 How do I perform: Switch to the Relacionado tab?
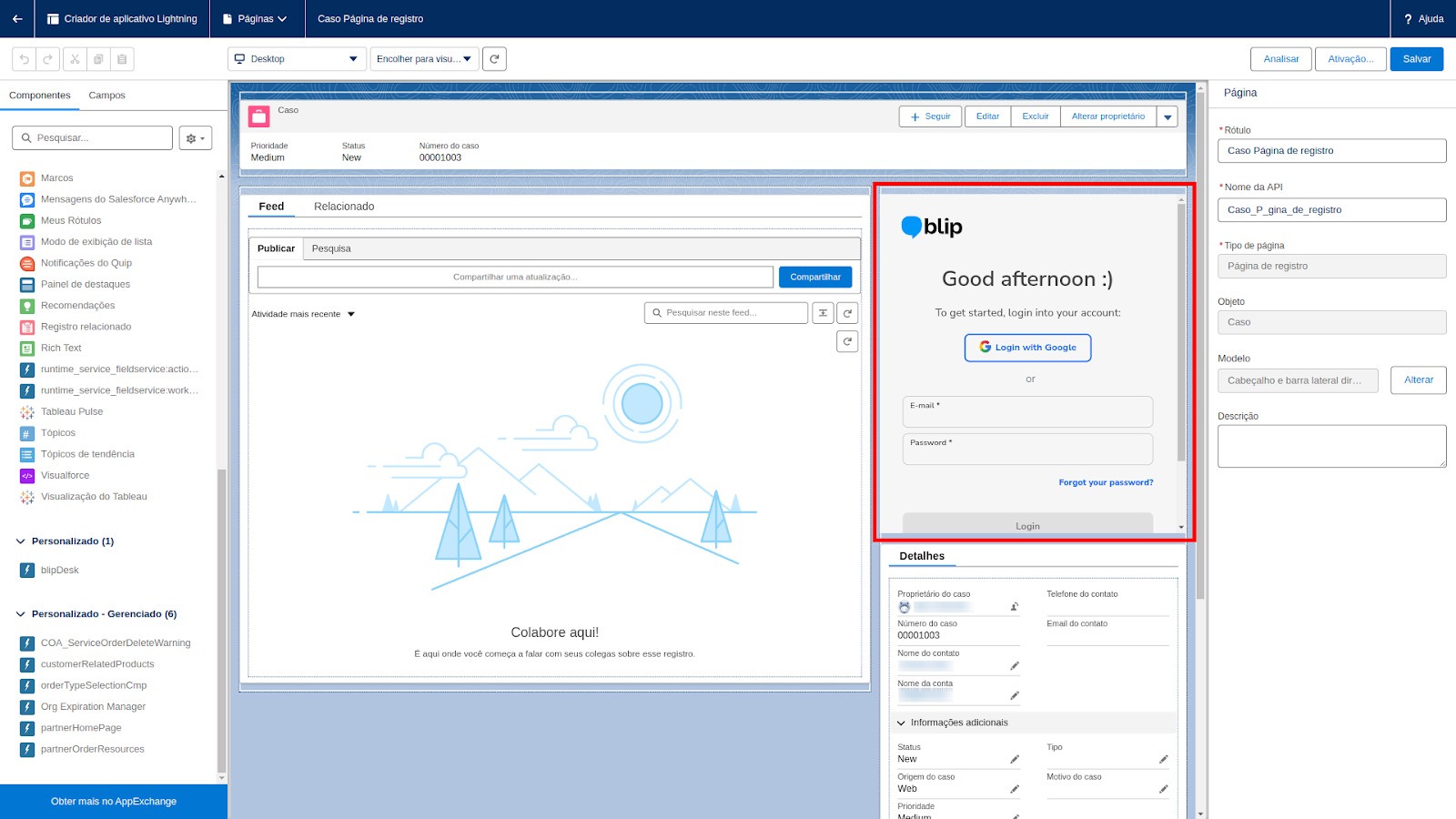tap(344, 207)
